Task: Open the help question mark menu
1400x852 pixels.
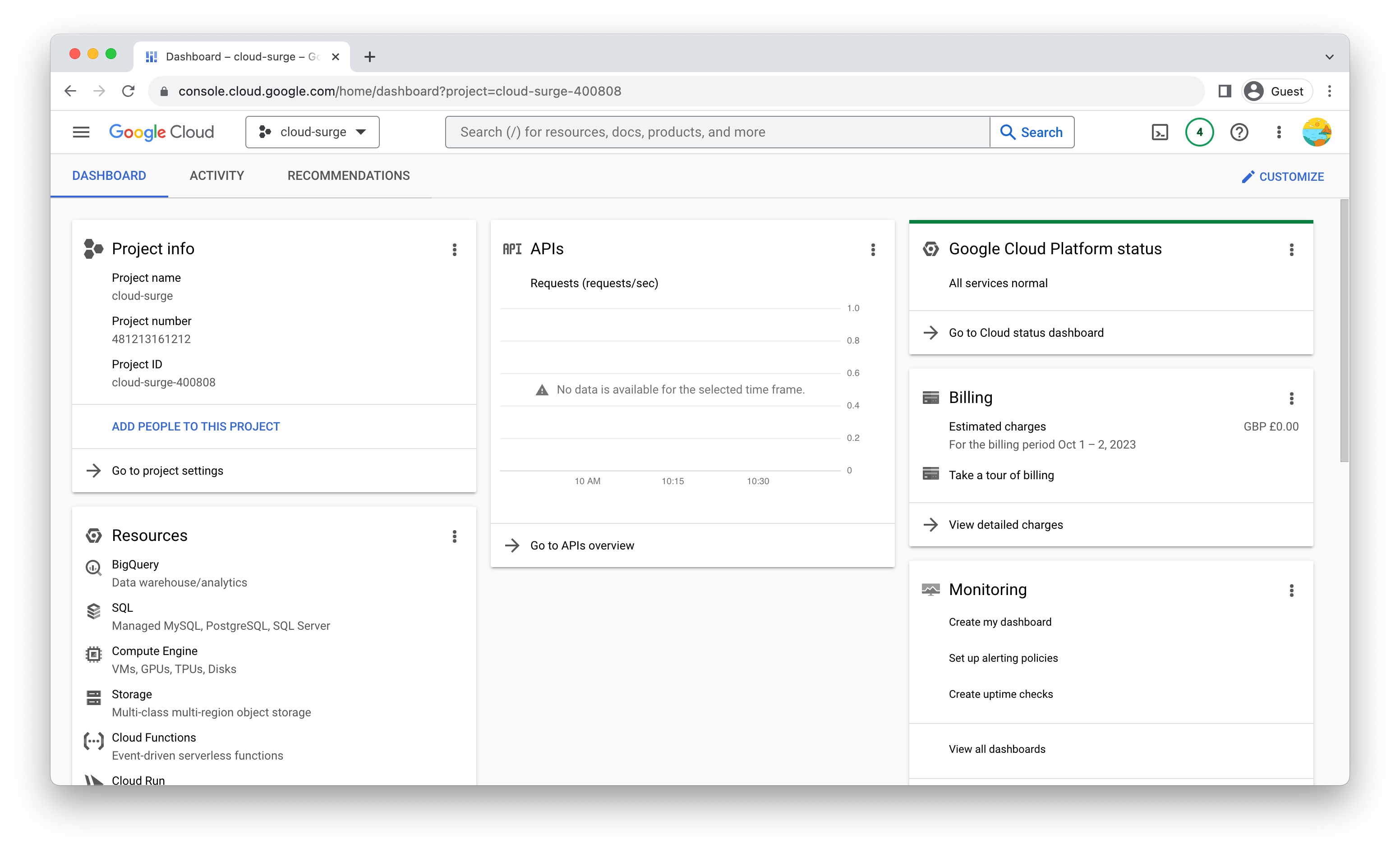Action: (1239, 133)
